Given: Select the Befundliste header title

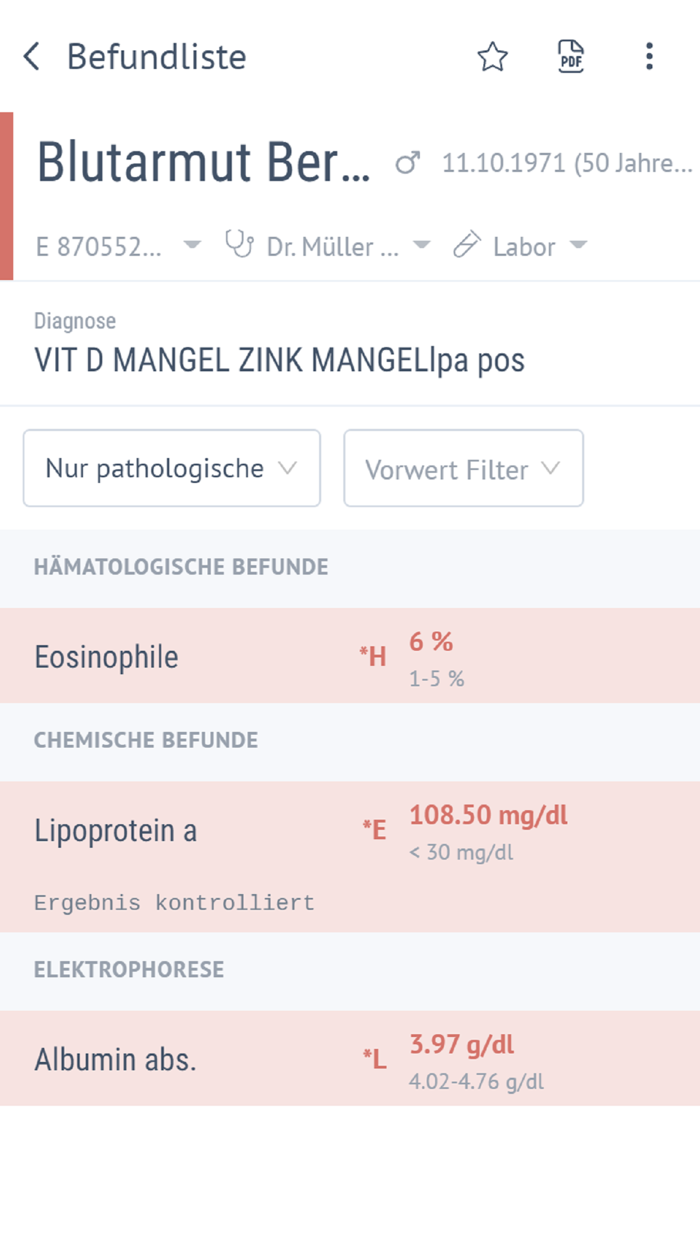Looking at the screenshot, I should [x=157, y=57].
